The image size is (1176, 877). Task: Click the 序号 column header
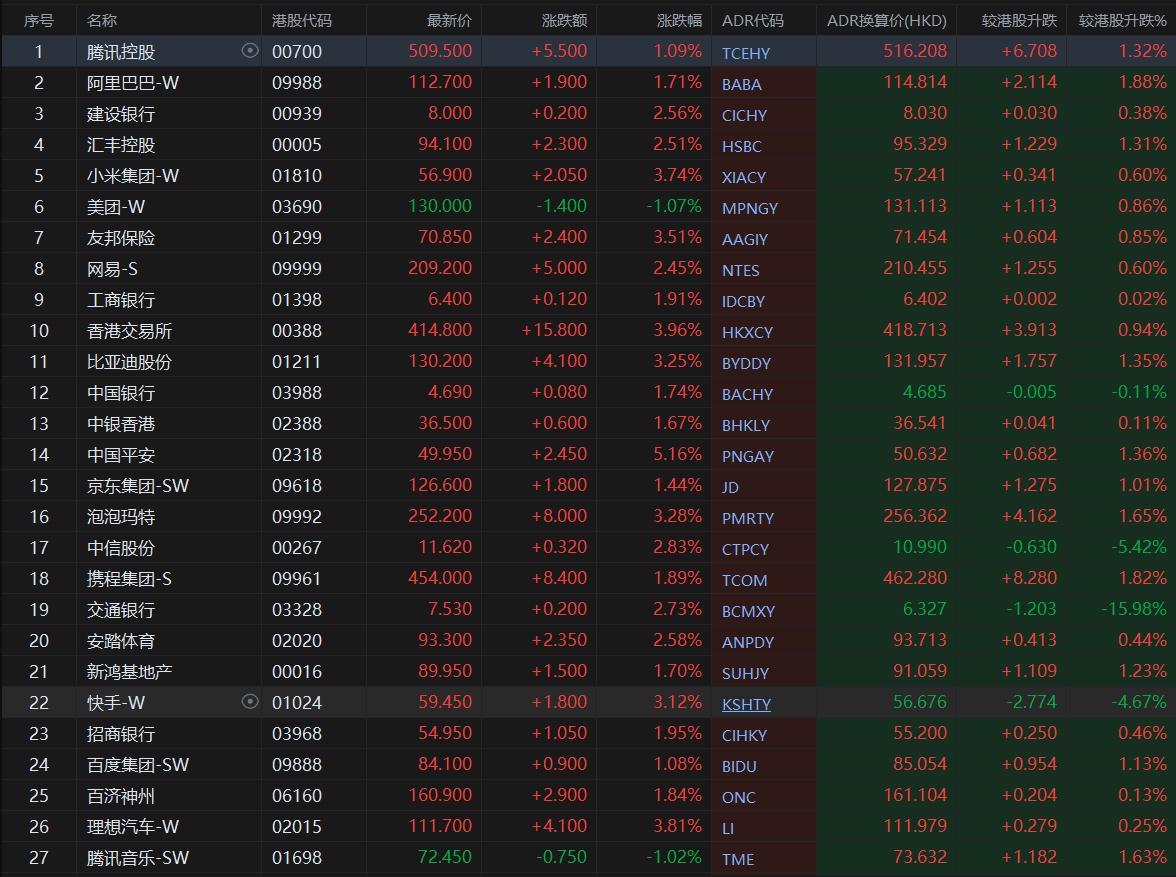[x=39, y=20]
